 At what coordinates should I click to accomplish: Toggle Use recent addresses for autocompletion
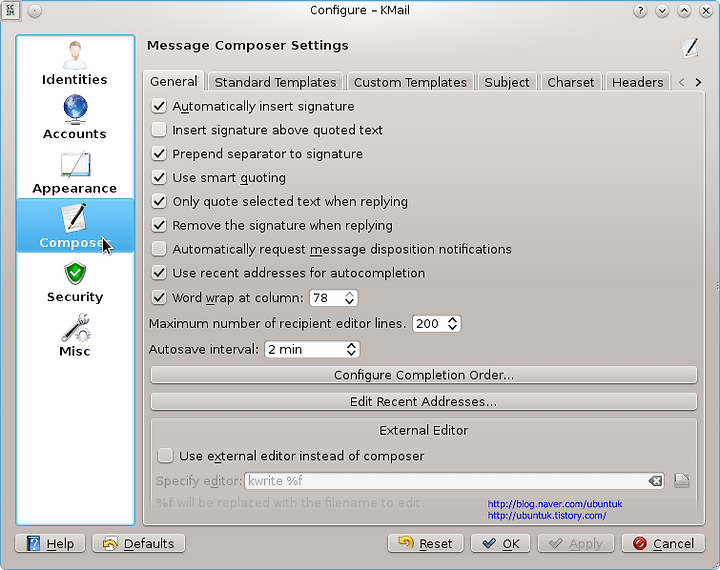pos(159,273)
